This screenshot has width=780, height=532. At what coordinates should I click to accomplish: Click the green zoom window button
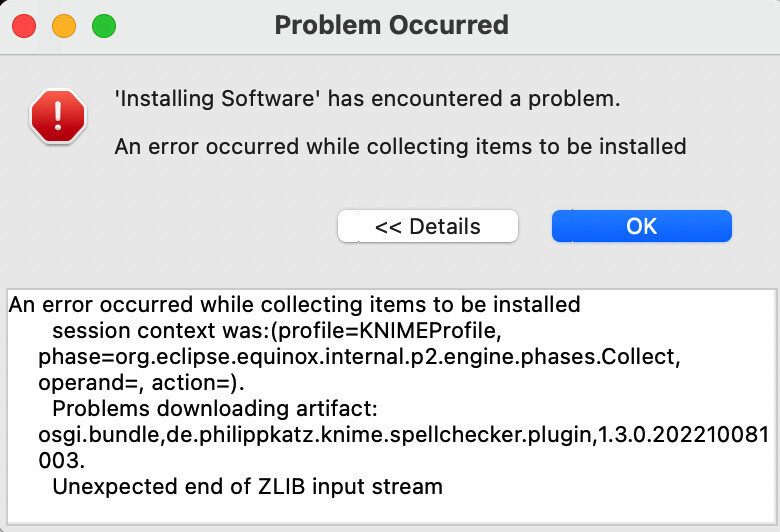[103, 26]
